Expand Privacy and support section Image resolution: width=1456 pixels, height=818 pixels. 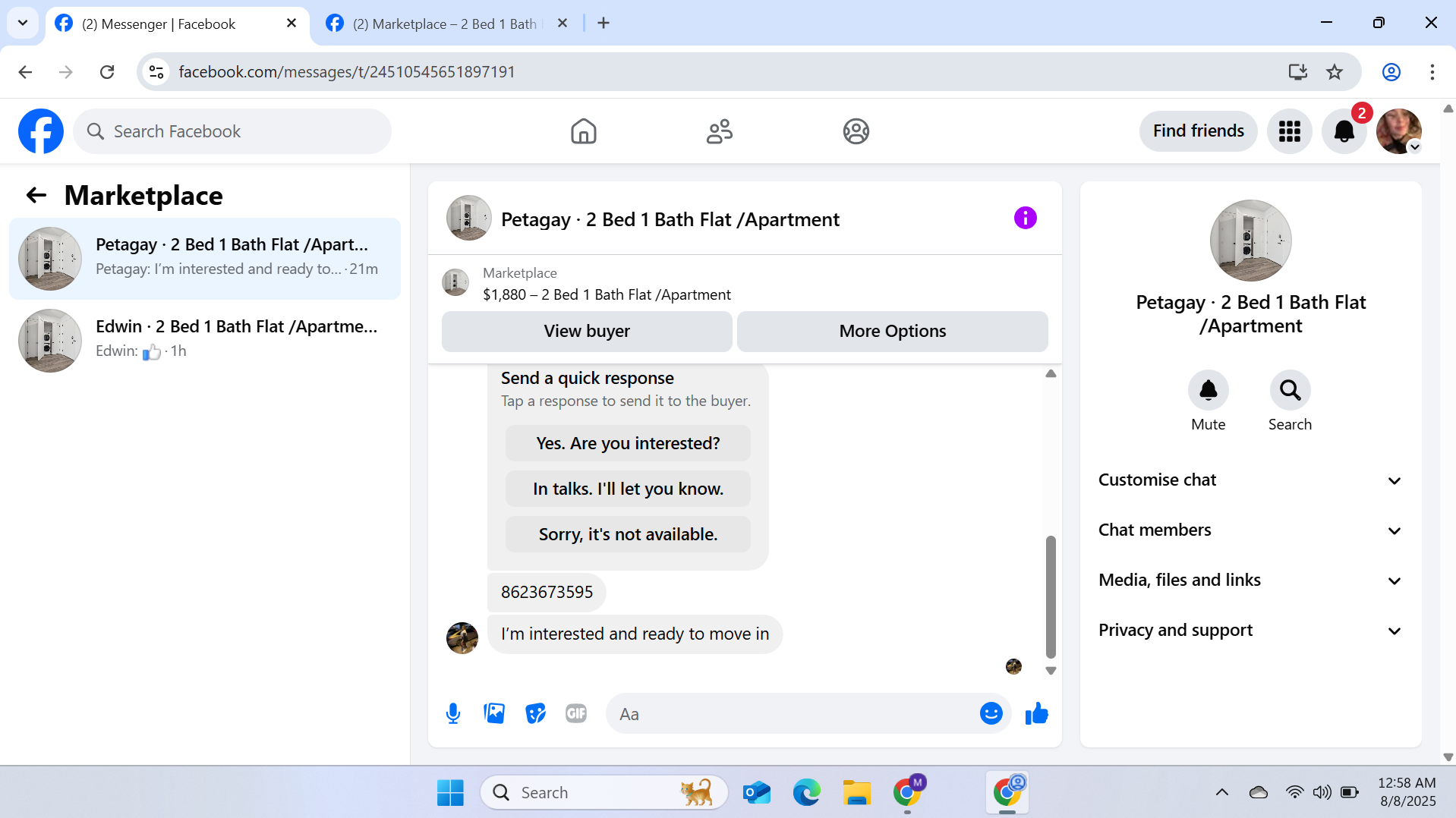(x=1250, y=630)
